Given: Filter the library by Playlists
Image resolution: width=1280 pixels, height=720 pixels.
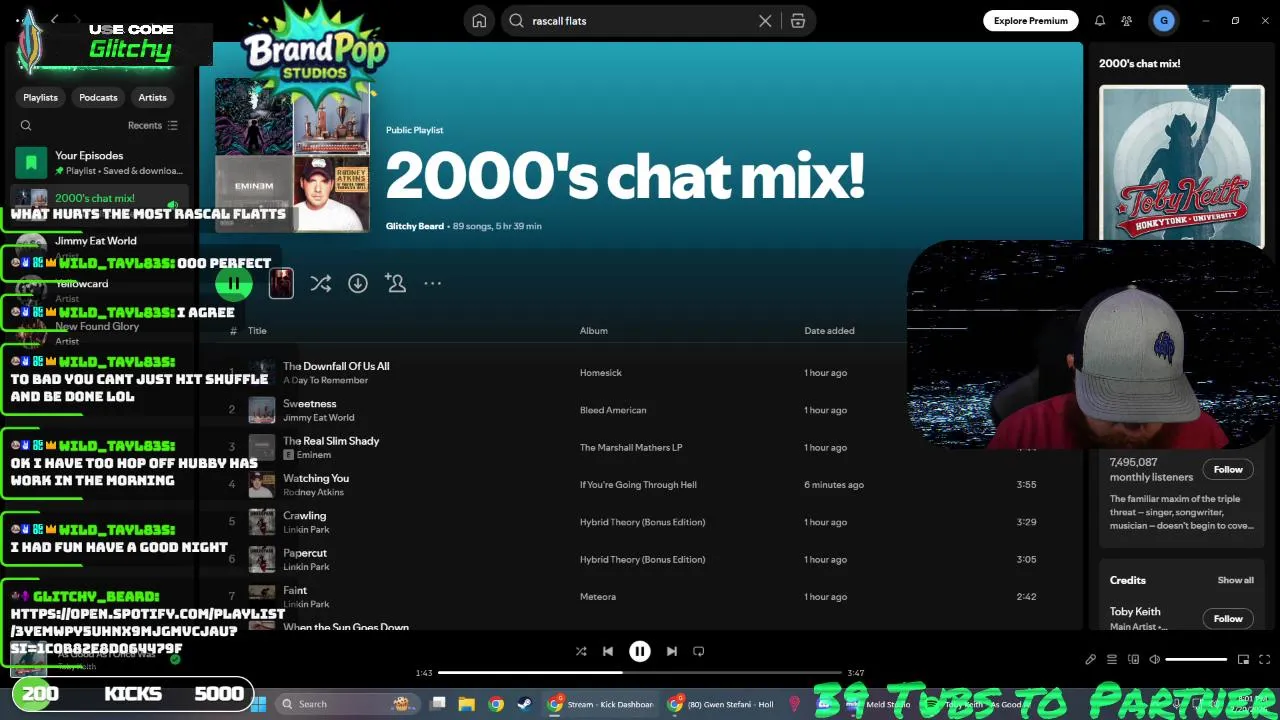Looking at the screenshot, I should (x=41, y=98).
